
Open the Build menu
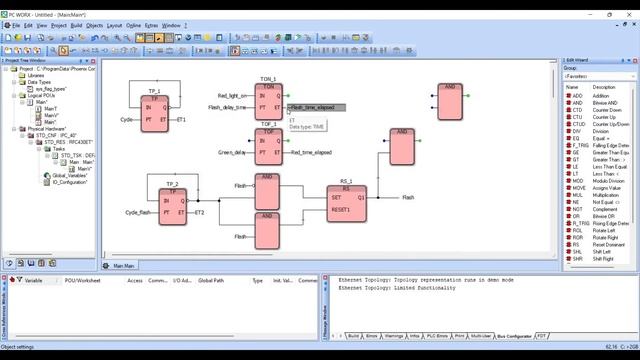[76, 25]
